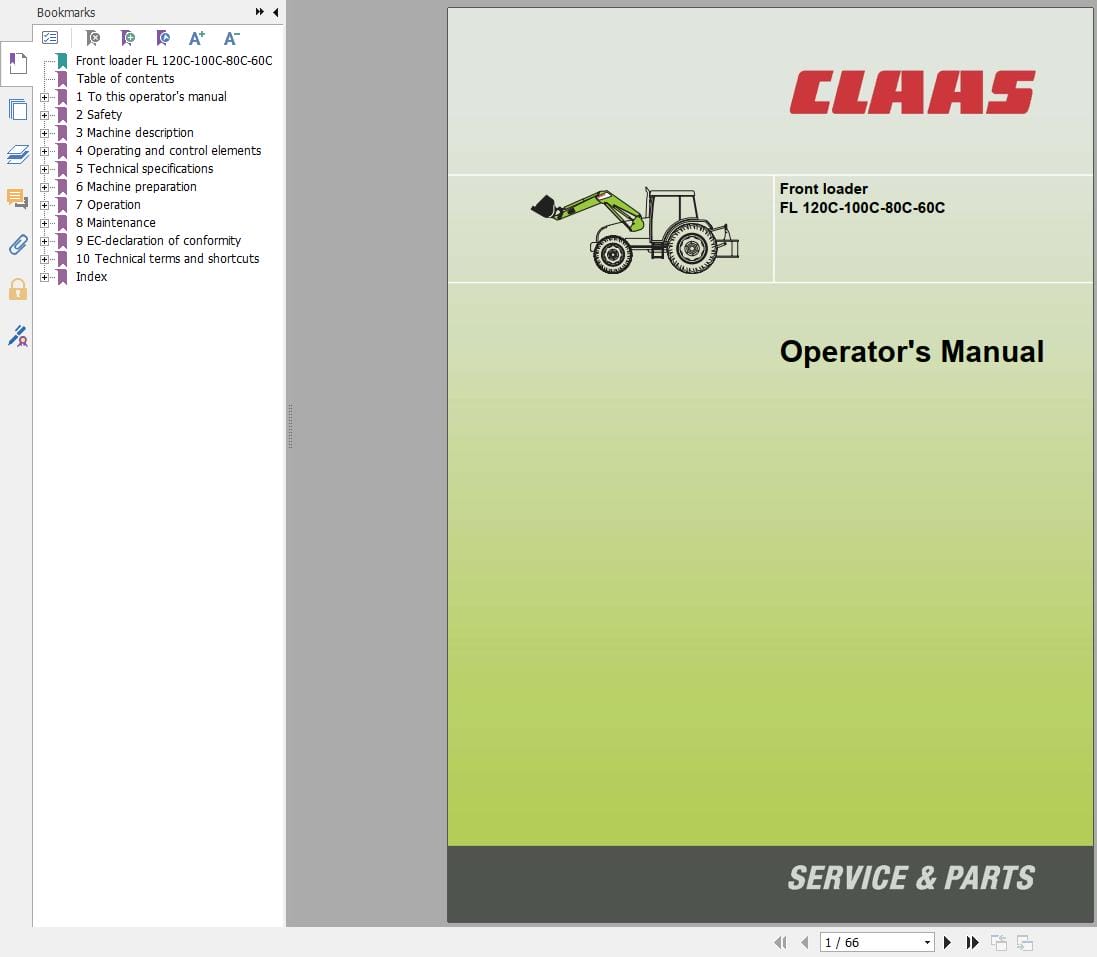Expand the '8 Maintenance' bookmark node
The image size is (1097, 957).
[45, 223]
